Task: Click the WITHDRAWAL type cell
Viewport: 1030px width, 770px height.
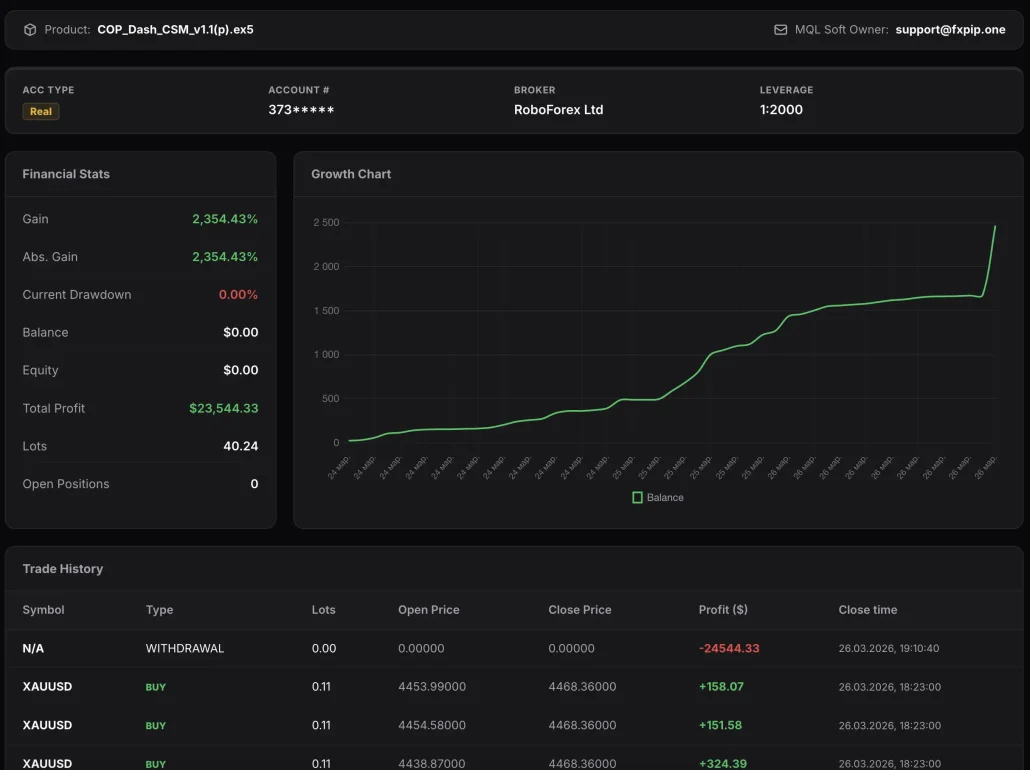Action: coord(185,648)
